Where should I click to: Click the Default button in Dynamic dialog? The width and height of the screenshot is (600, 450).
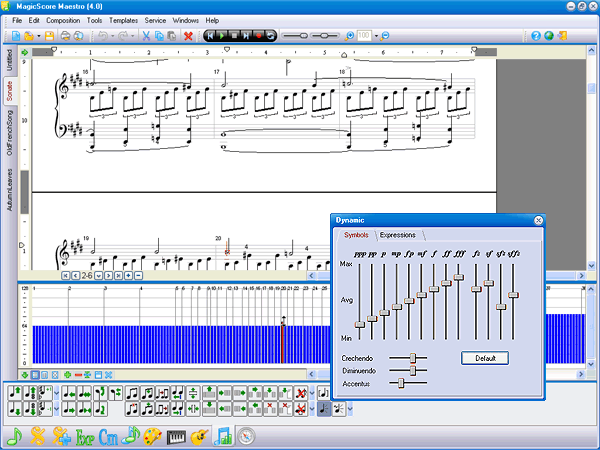[x=485, y=358]
